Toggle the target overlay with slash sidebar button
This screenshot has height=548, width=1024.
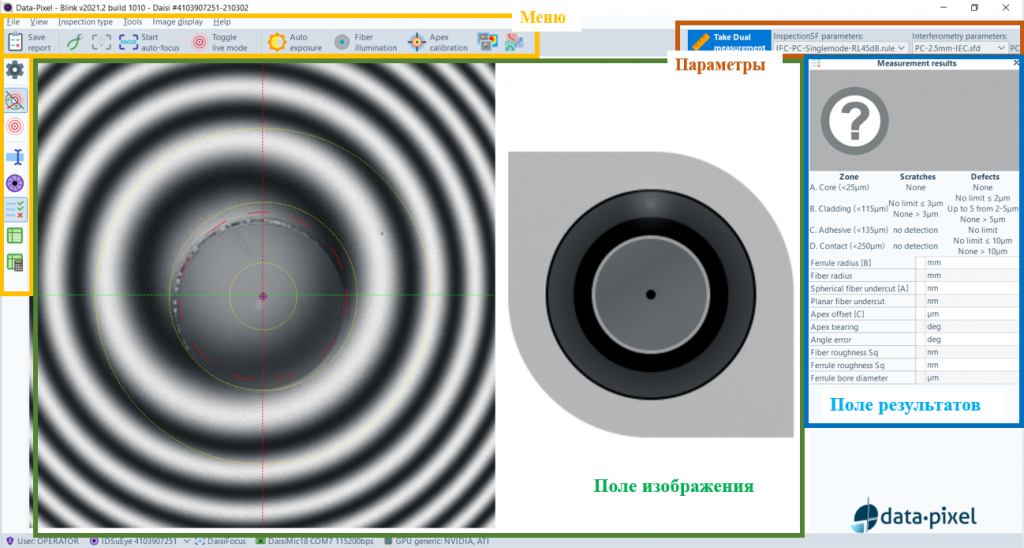[15, 99]
